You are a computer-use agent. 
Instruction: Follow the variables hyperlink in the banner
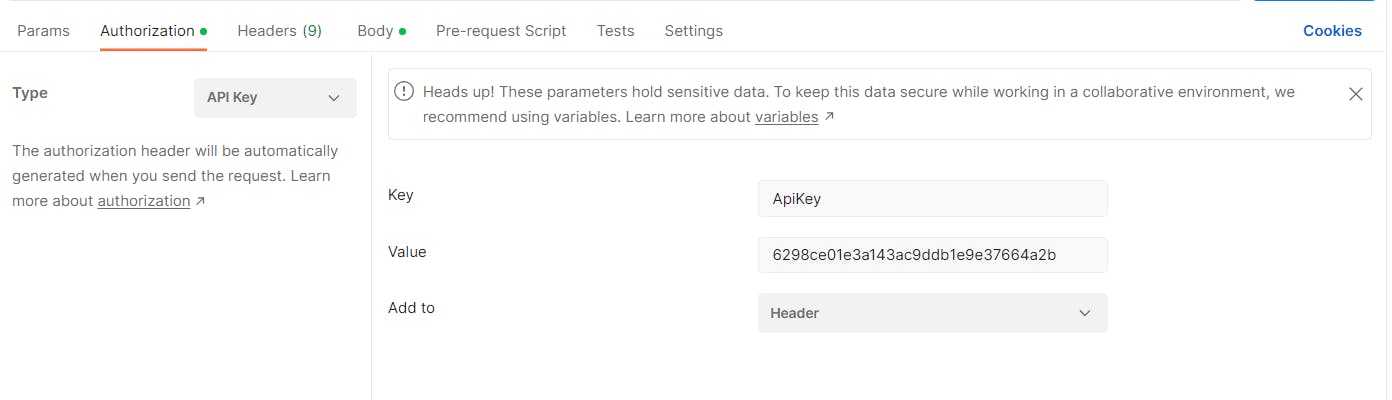click(x=787, y=117)
